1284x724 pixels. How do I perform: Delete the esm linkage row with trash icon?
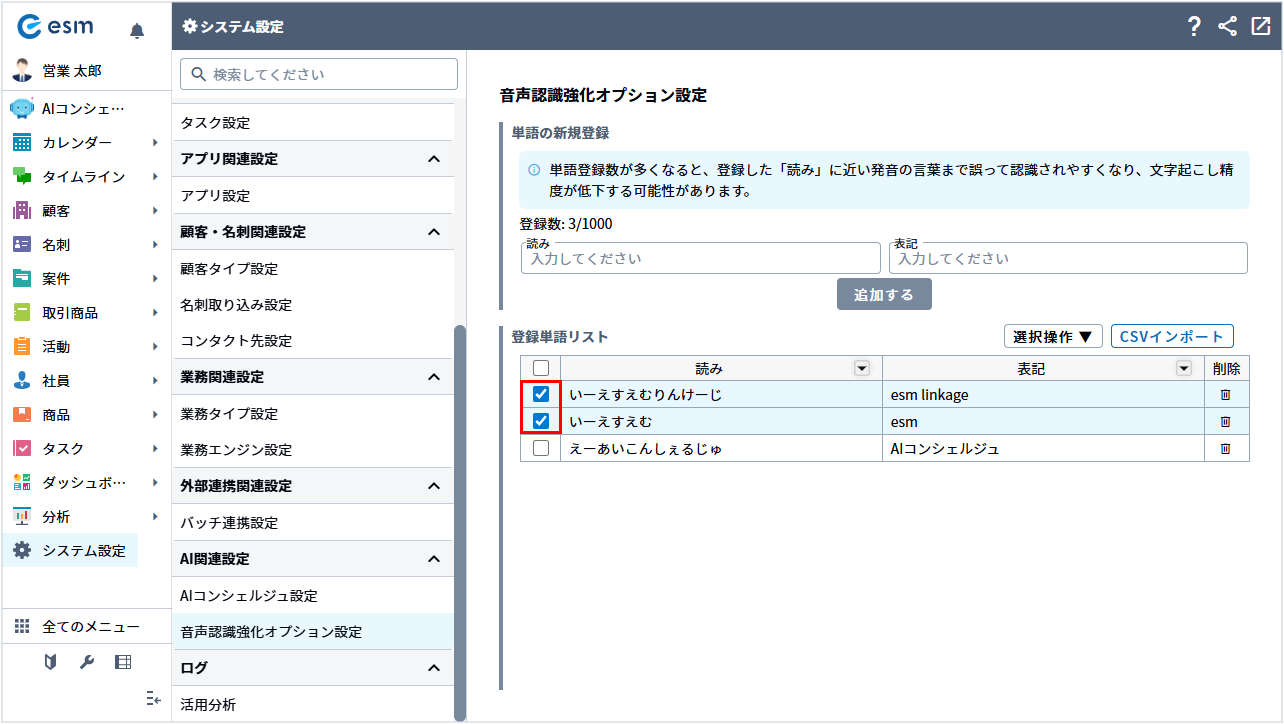coord(1225,395)
